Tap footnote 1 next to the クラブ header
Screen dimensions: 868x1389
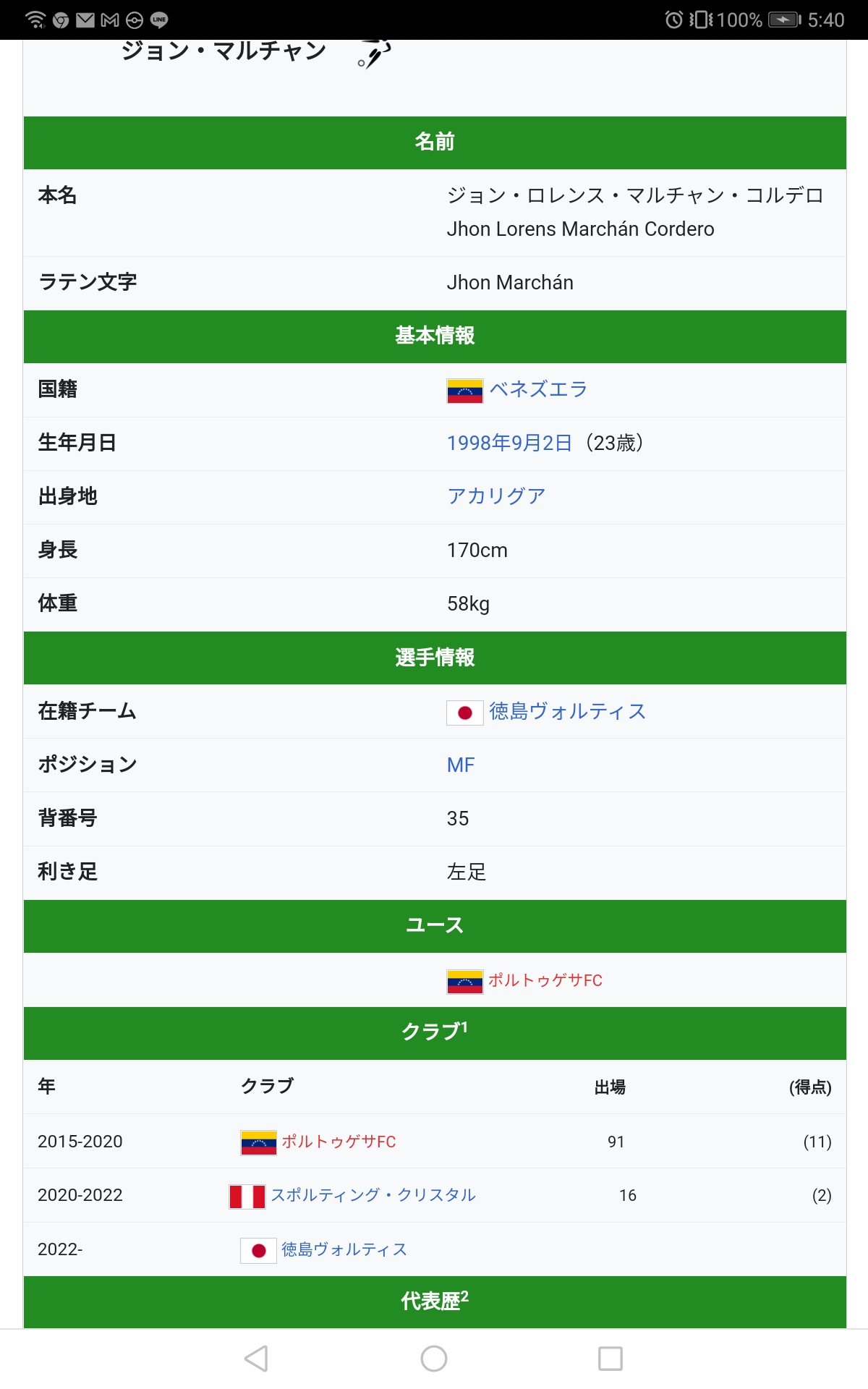(464, 1026)
